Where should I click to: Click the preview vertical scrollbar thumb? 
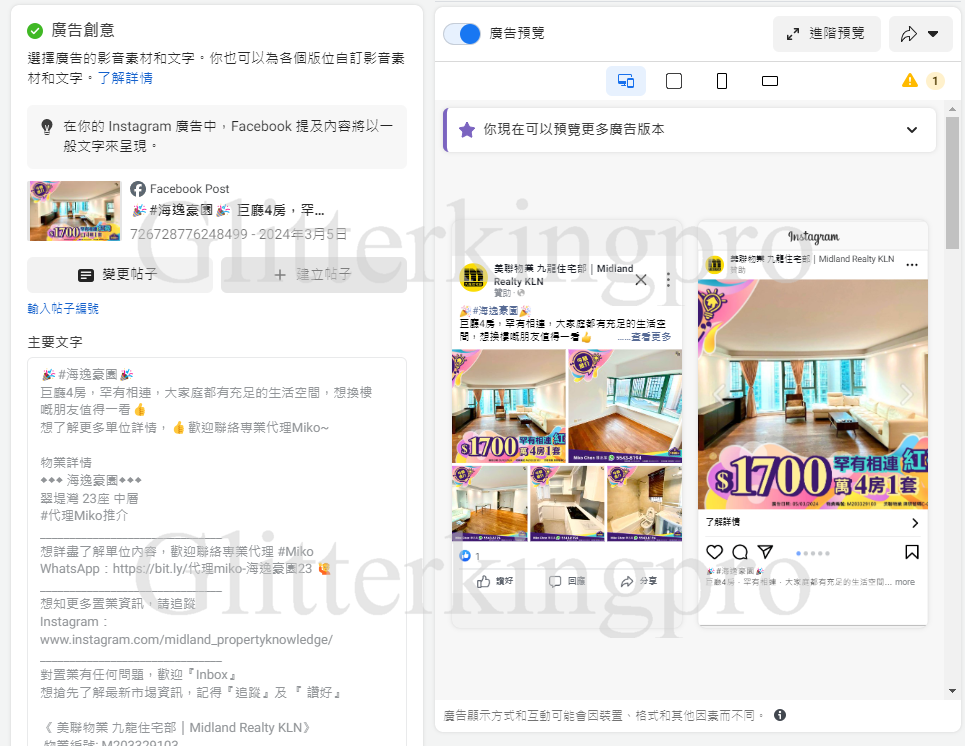pyautogui.click(x=953, y=183)
